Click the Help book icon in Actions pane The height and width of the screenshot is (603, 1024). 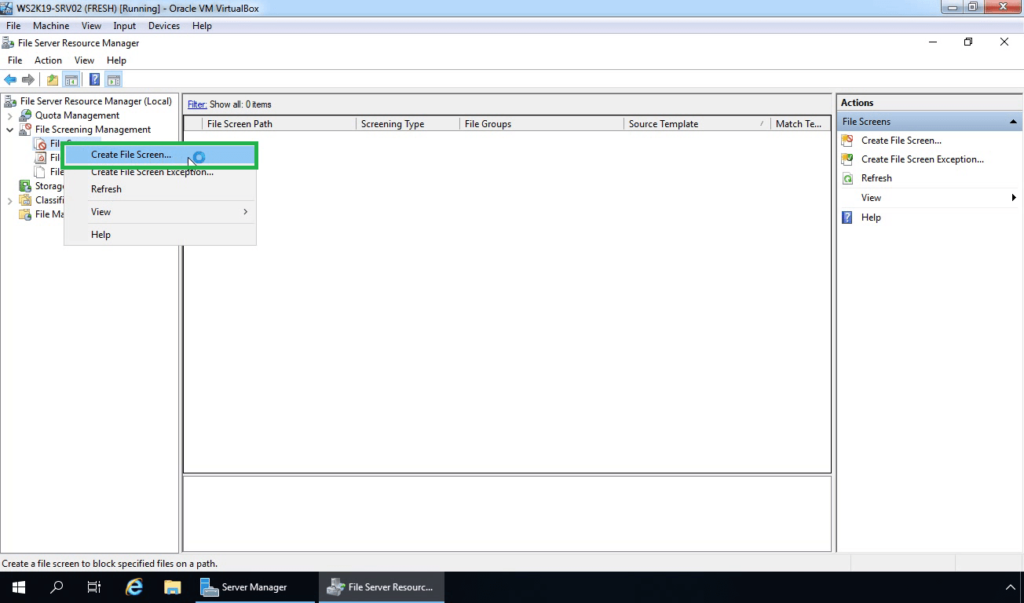coord(848,218)
